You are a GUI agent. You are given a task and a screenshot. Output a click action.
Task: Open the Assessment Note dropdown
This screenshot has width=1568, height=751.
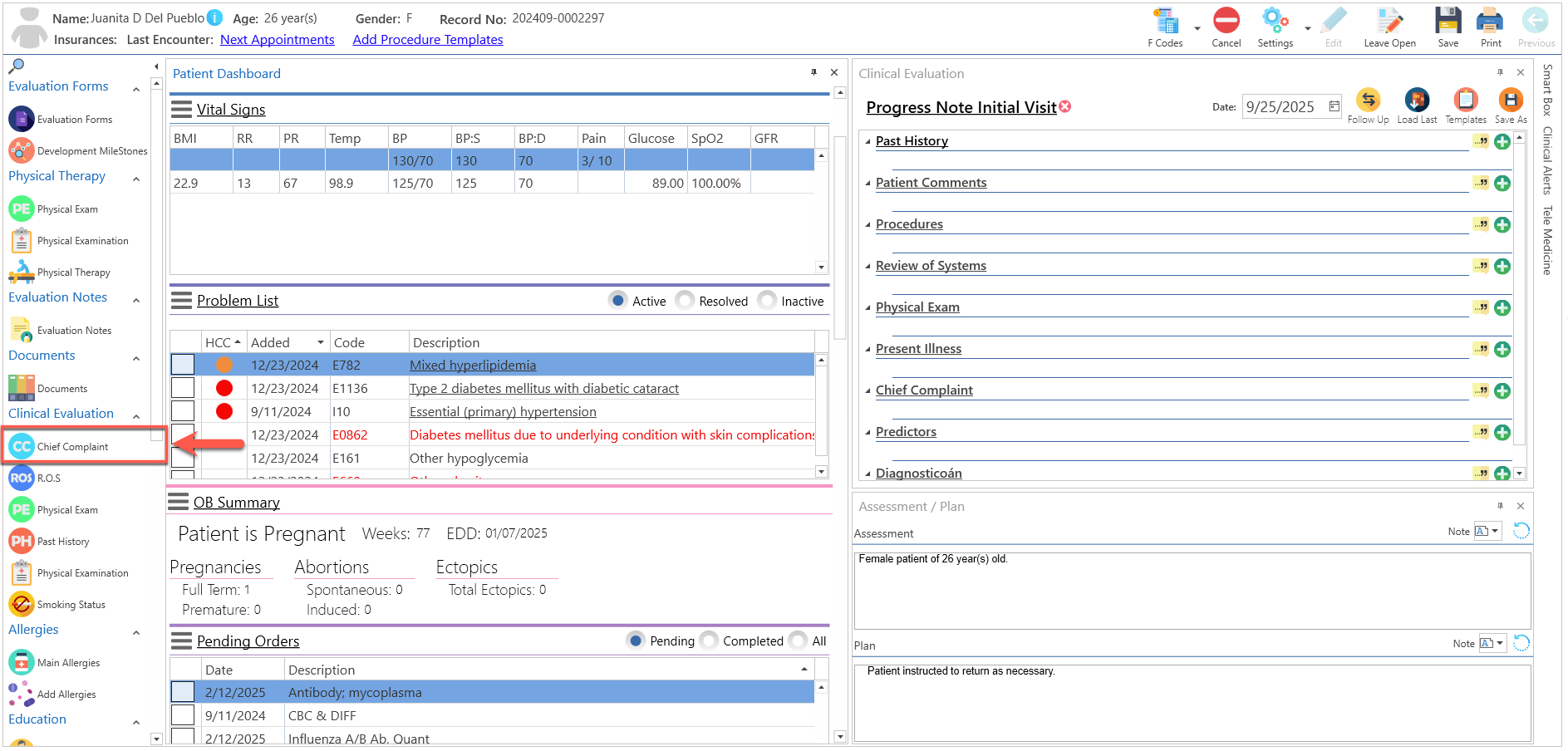[x=1487, y=531]
